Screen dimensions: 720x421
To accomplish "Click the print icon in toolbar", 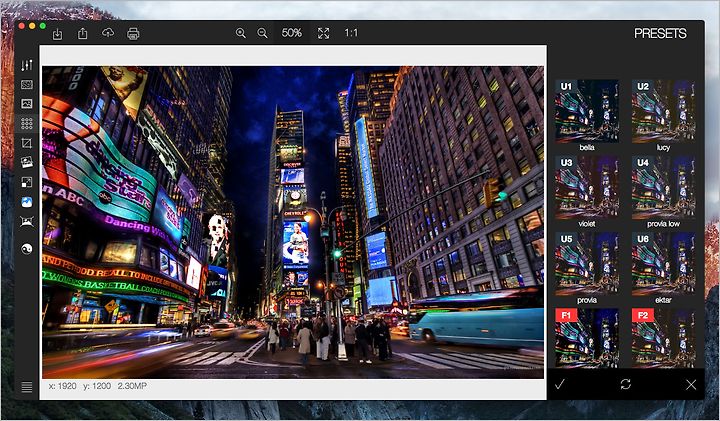I will [133, 34].
